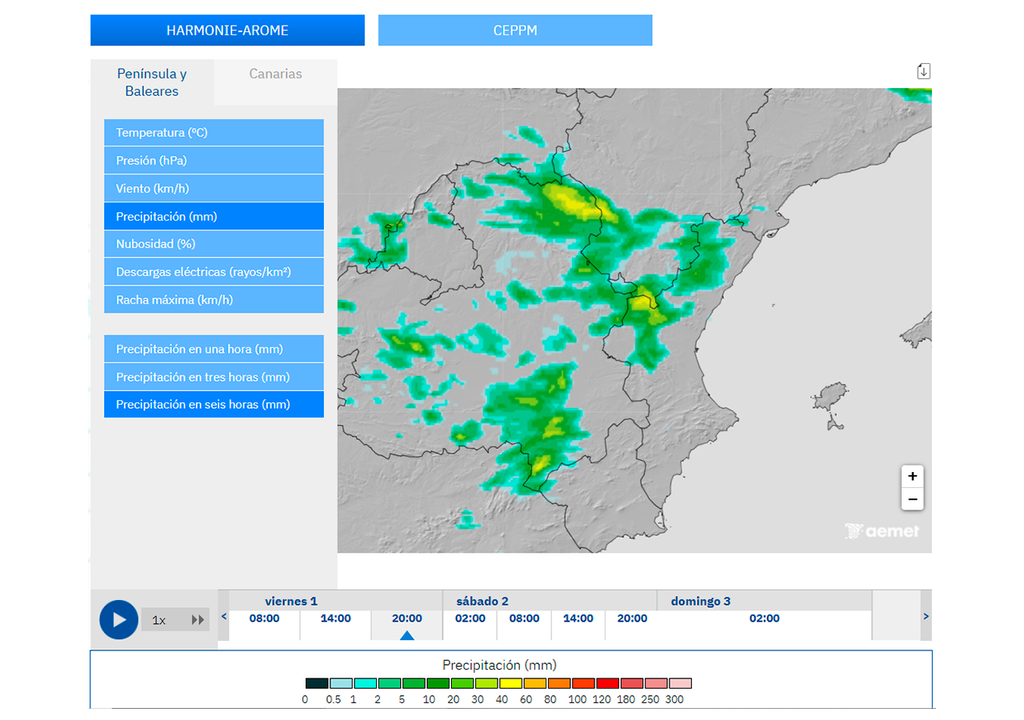The image size is (1024, 720).
Task: Click the darkest first legend swatch
Action: (317, 683)
